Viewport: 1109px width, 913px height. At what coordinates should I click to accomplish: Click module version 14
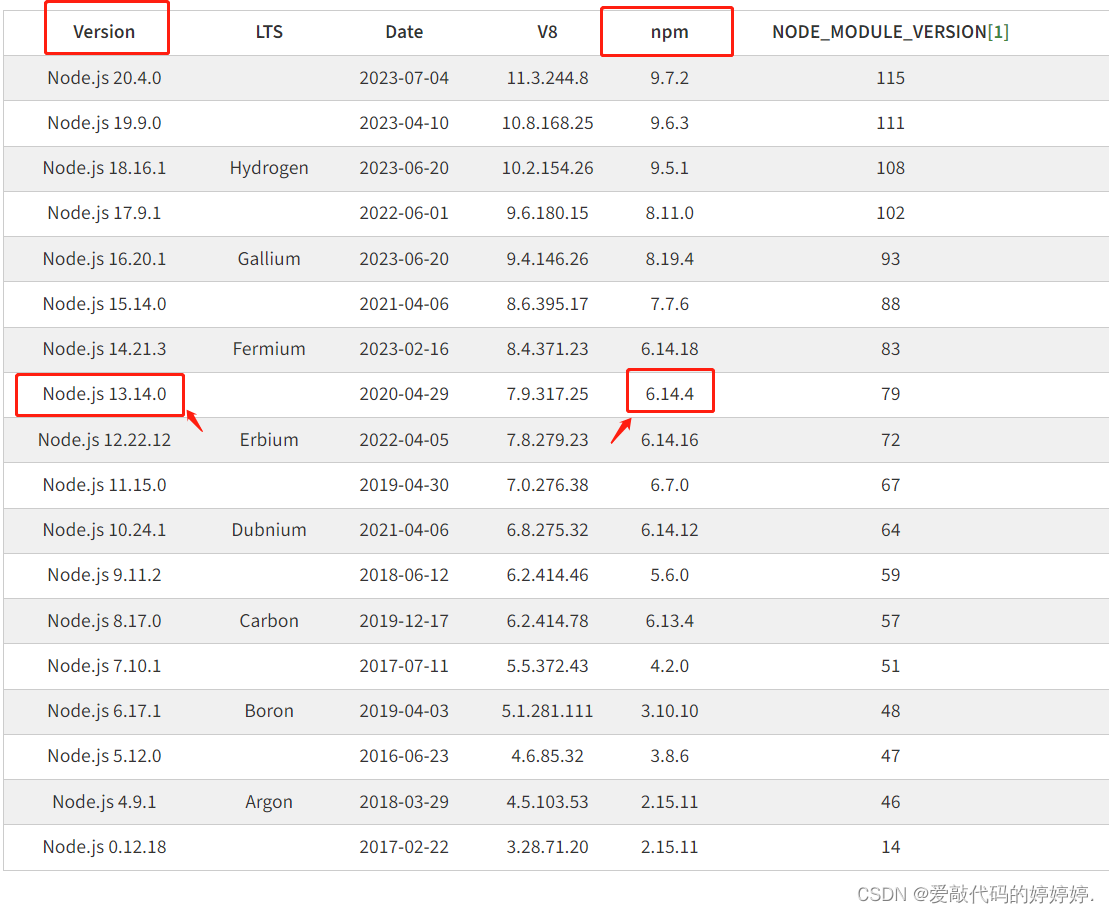pyautogui.click(x=890, y=847)
